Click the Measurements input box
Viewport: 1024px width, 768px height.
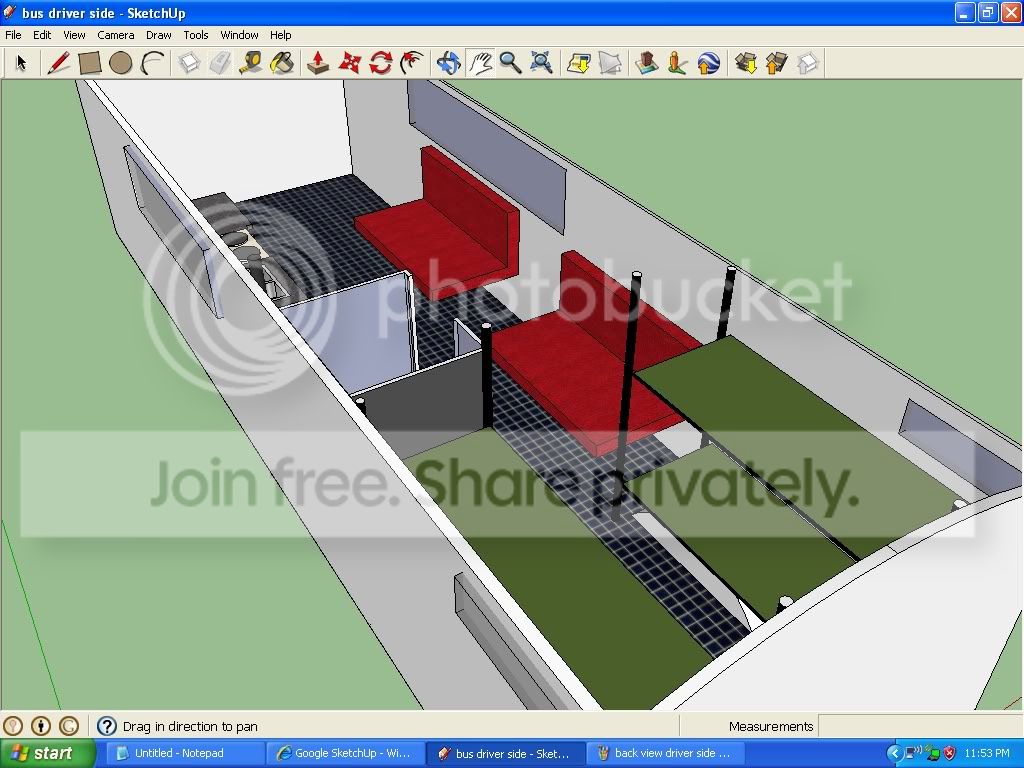920,726
